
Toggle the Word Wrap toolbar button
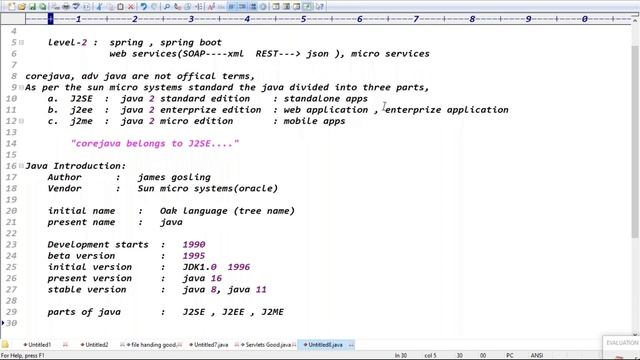[x=232, y=7]
